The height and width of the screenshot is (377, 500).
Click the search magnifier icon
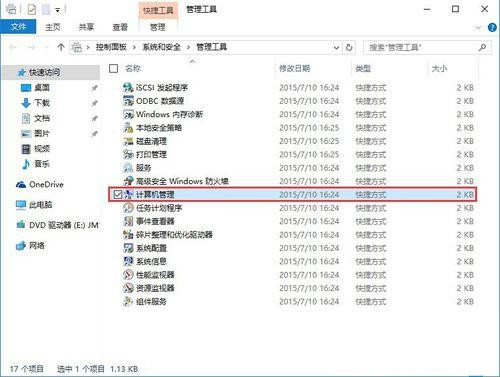click(482, 47)
